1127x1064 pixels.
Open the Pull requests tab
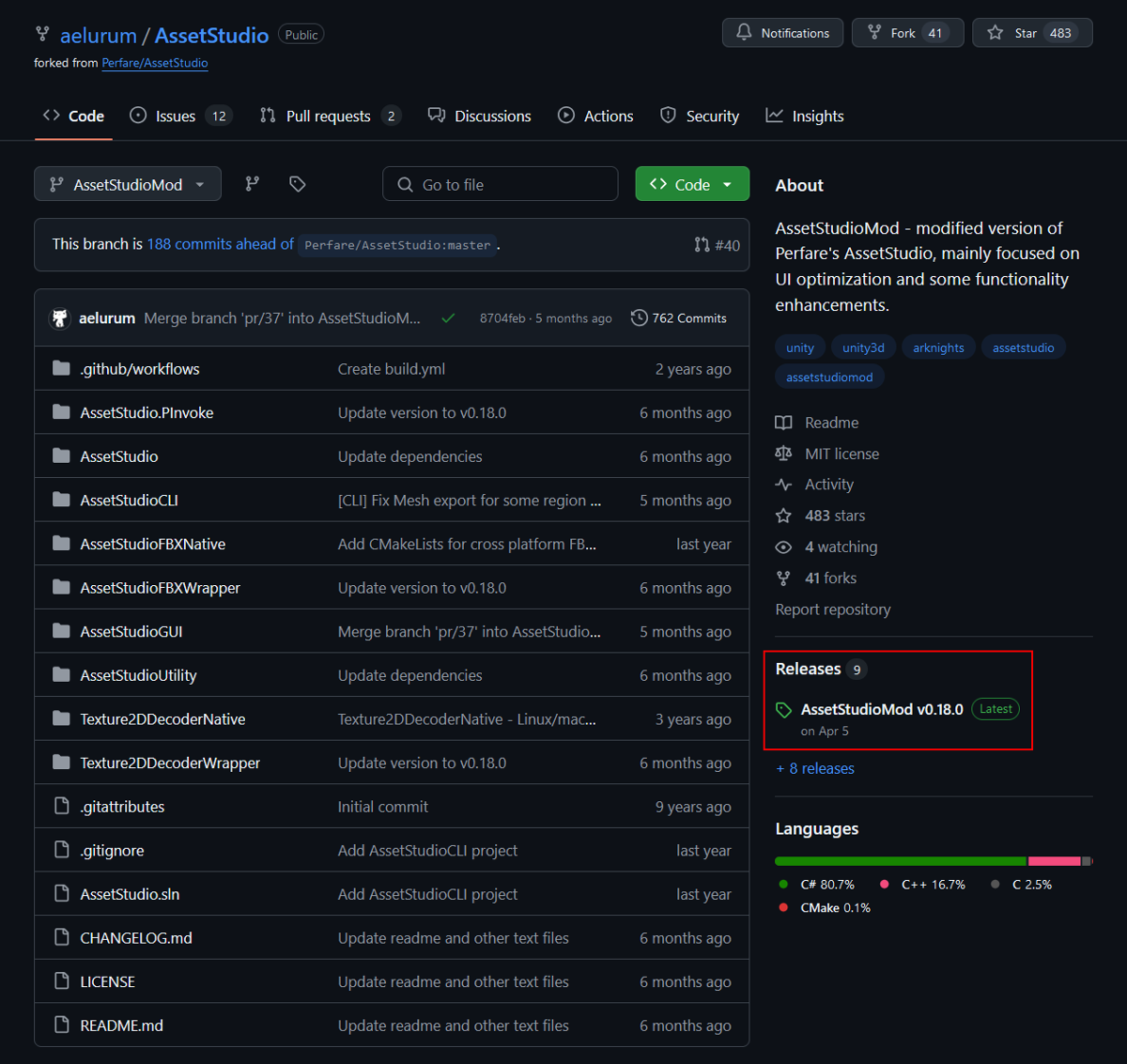pyautogui.click(x=330, y=116)
